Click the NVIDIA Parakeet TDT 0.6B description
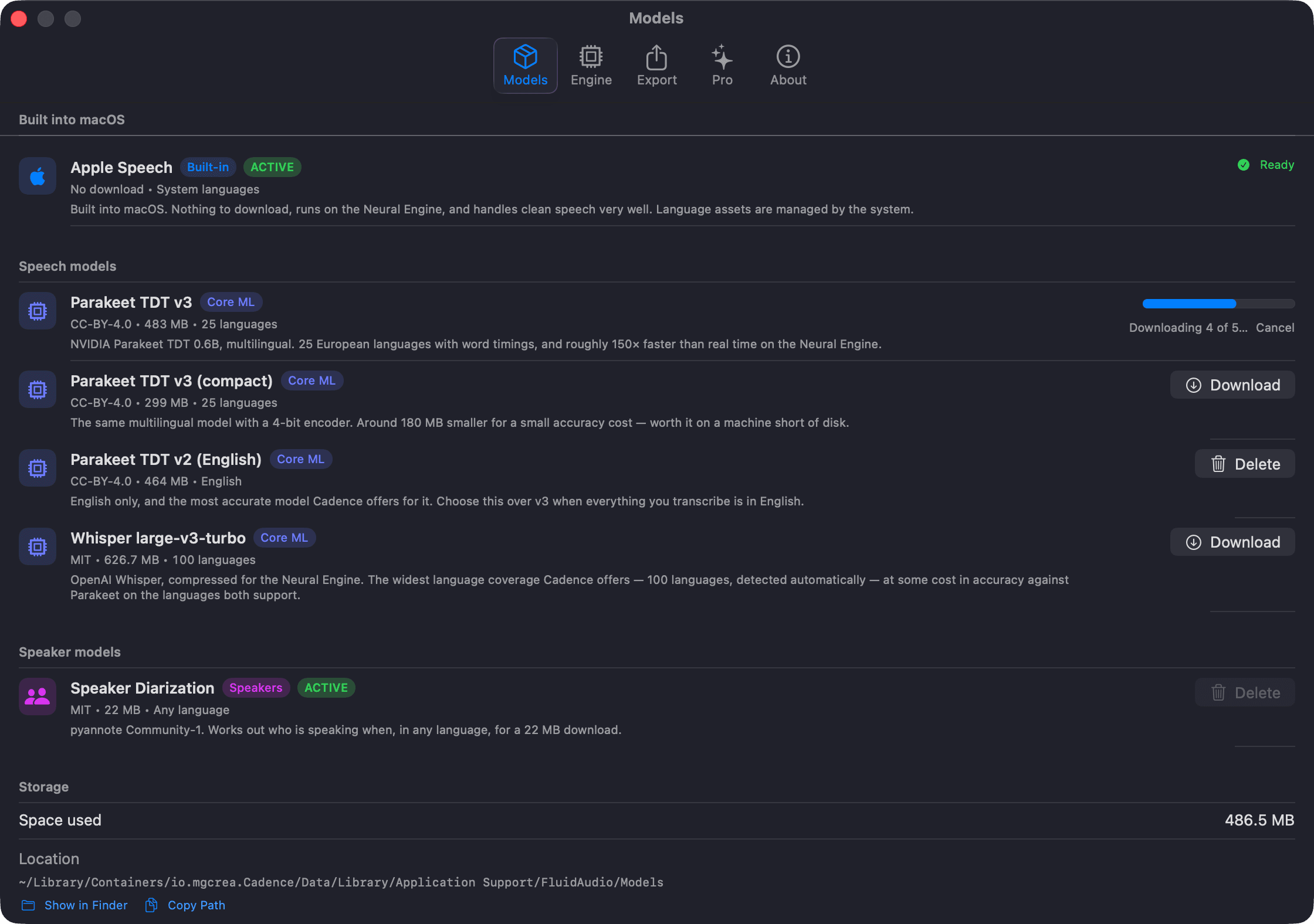The height and width of the screenshot is (924, 1314). (476, 344)
